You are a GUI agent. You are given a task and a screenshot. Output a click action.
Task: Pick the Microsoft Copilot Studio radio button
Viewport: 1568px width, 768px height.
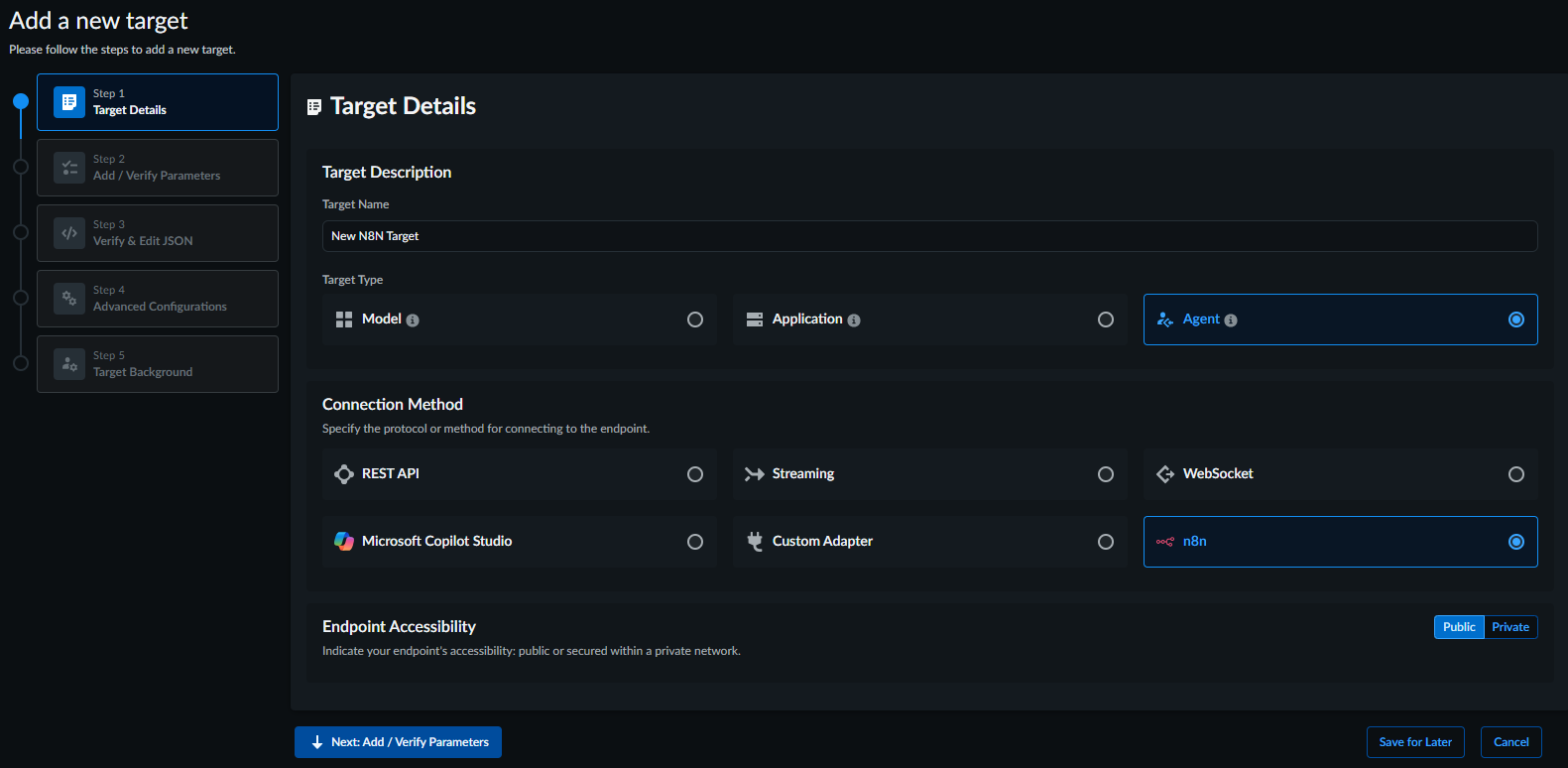(x=695, y=542)
